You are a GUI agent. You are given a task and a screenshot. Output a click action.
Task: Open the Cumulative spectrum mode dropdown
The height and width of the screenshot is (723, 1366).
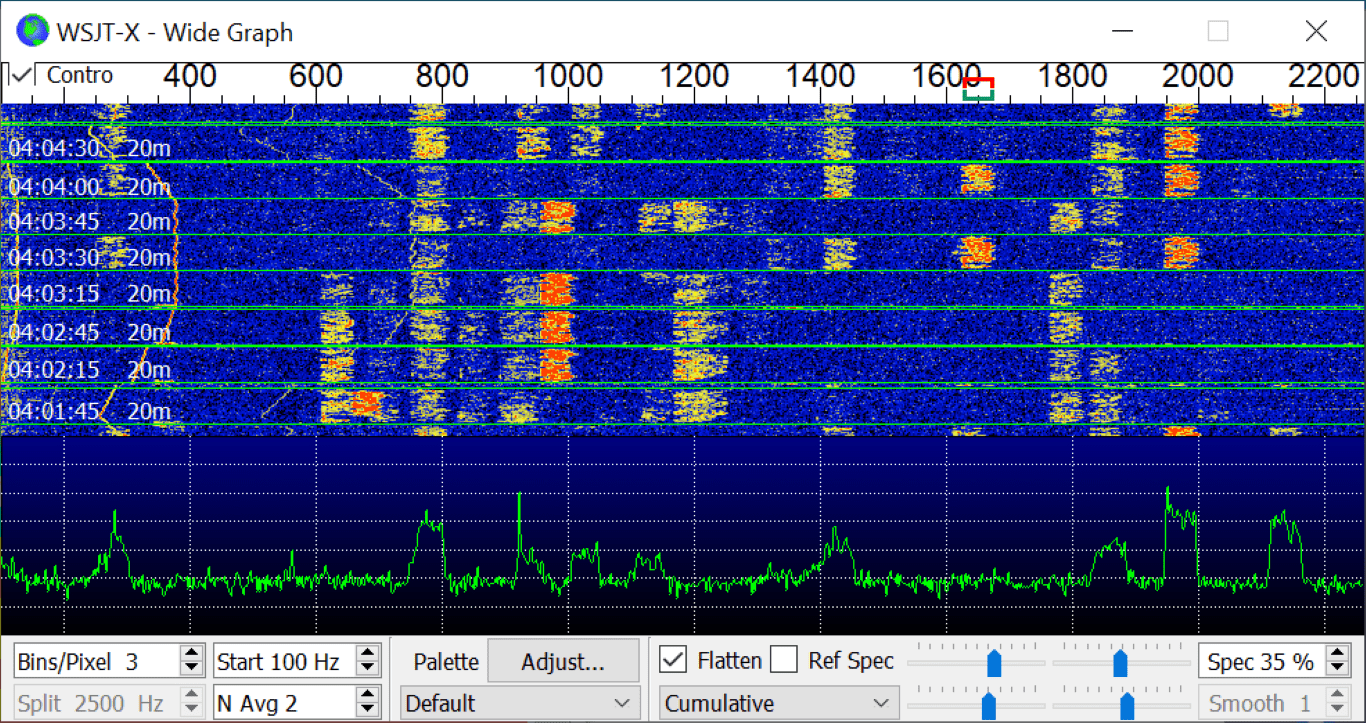pyautogui.click(x=778, y=703)
